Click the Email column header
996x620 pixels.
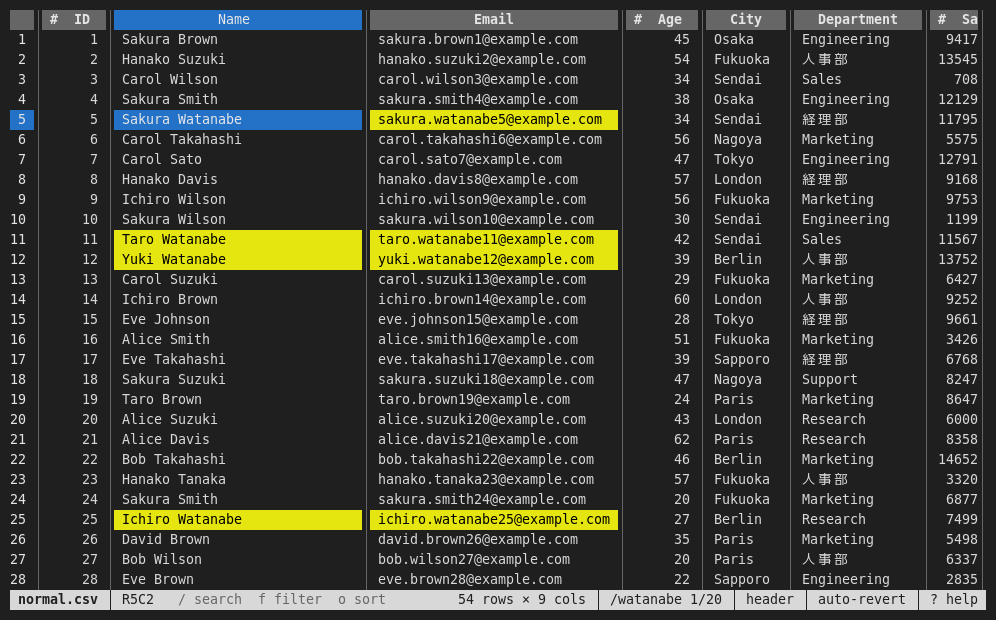click(x=494, y=20)
